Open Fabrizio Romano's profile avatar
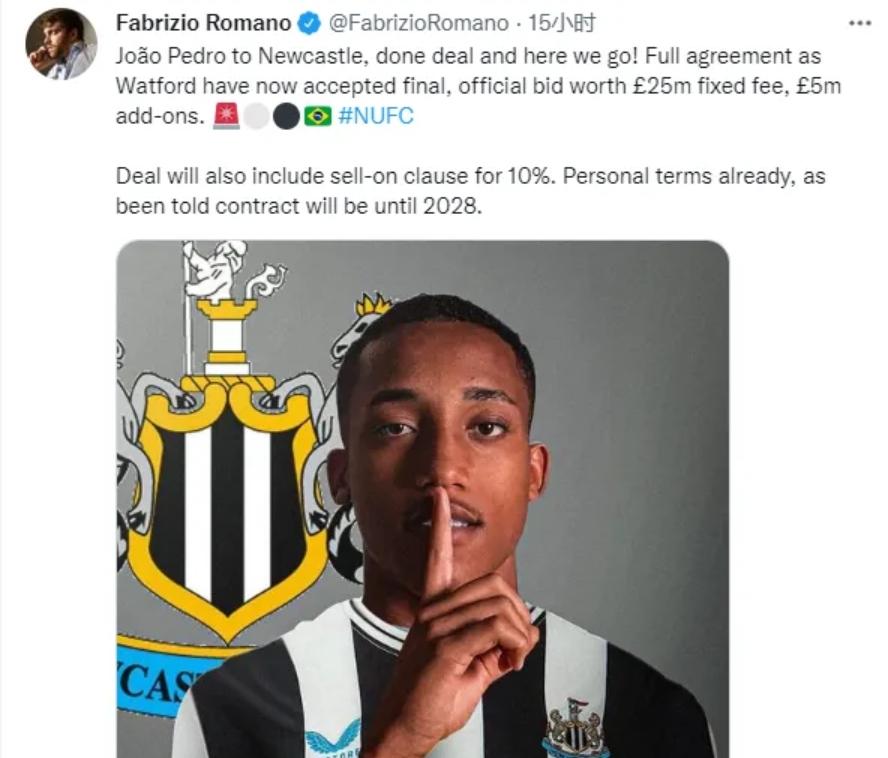This screenshot has width=888, height=758. point(61,44)
